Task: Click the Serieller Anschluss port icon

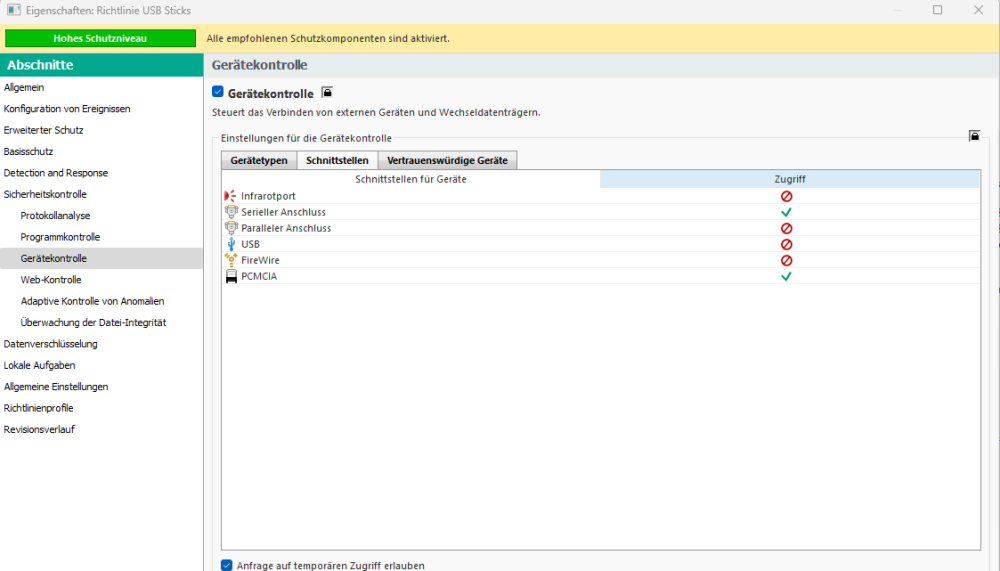Action: click(x=231, y=212)
